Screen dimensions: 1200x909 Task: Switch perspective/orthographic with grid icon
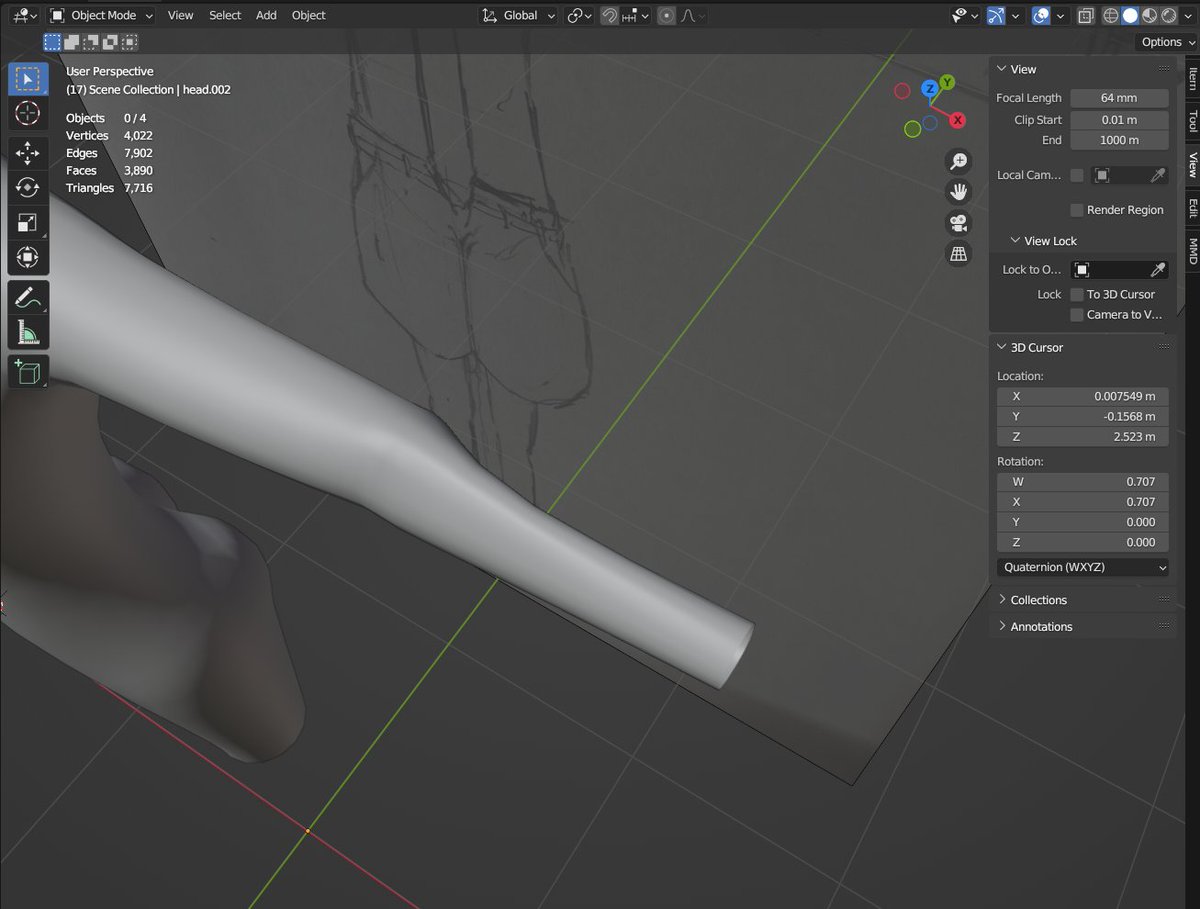[959, 253]
